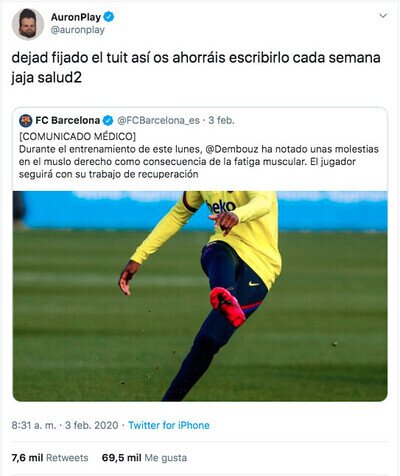The image size is (400, 476).
Task: Open the AuronPlay display name
Action: coord(76,17)
